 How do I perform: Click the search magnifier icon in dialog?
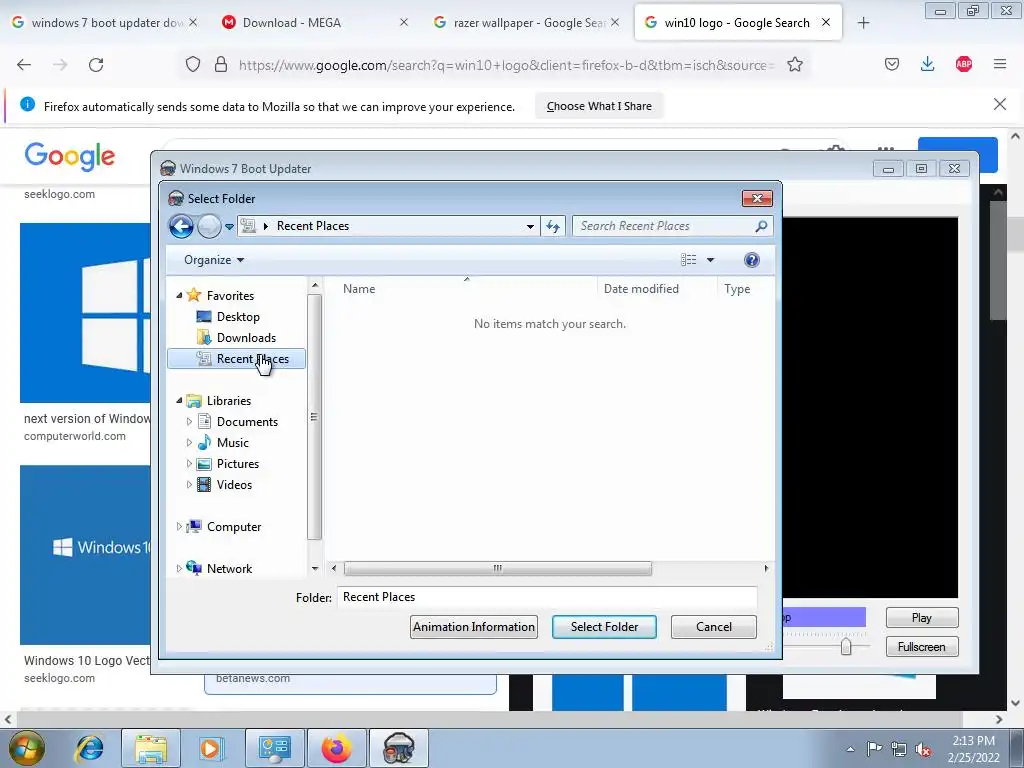coord(761,226)
